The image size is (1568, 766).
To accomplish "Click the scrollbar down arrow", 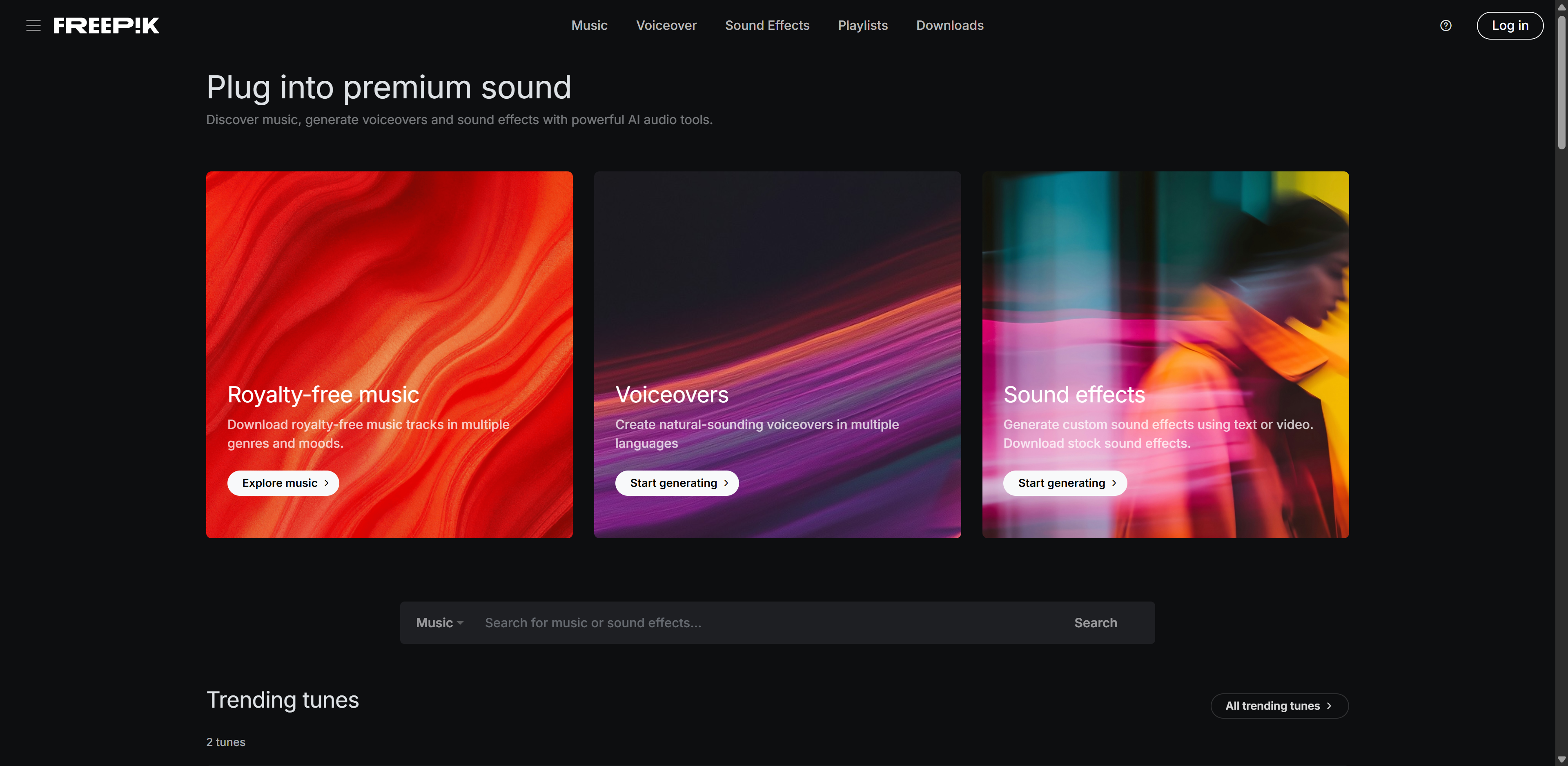I will click(1561, 759).
